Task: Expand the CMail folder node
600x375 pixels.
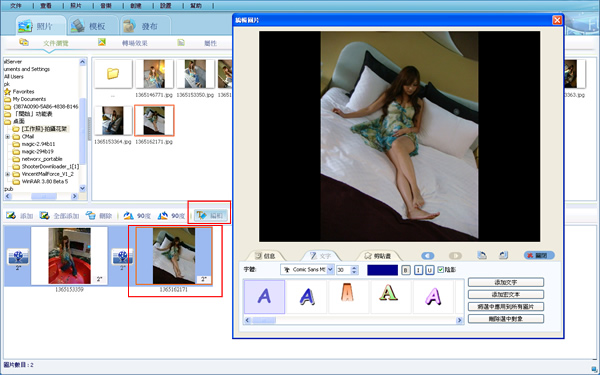Action: 7,137
